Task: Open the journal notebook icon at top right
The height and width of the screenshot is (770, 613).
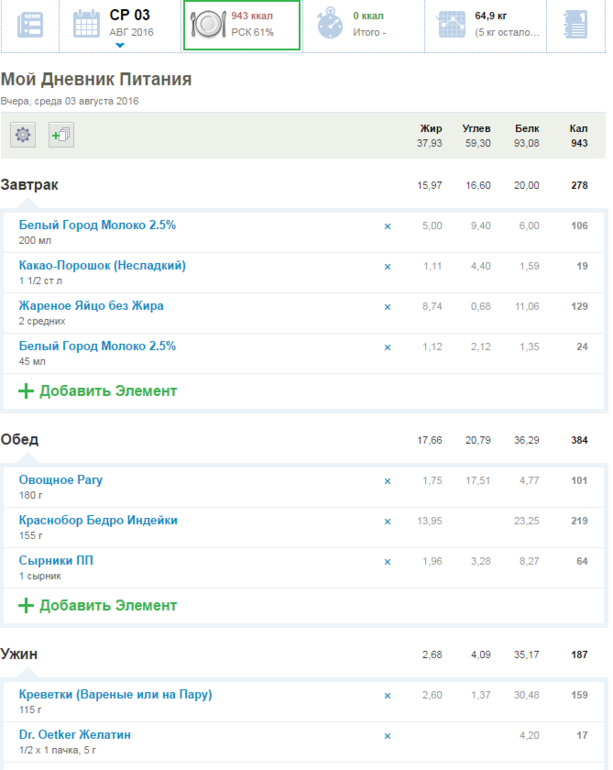Action: [576, 25]
